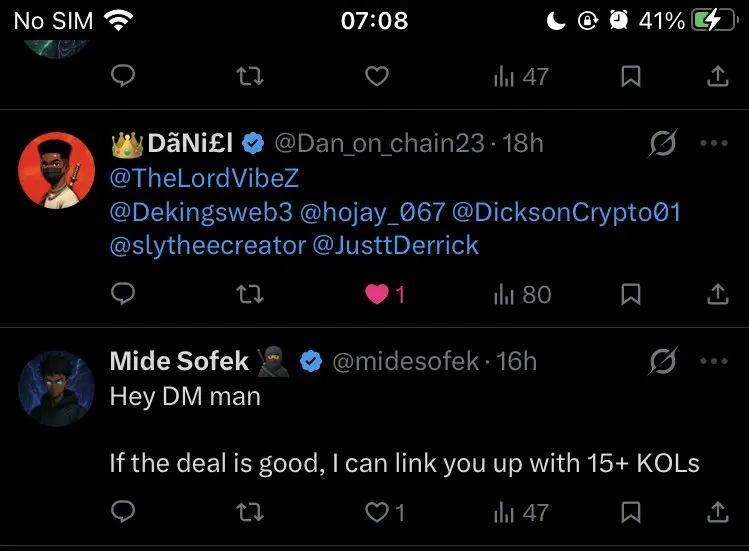This screenshot has width=749, height=551.
Task: Open more options on DãNi£l's tweet
Action: tap(714, 143)
